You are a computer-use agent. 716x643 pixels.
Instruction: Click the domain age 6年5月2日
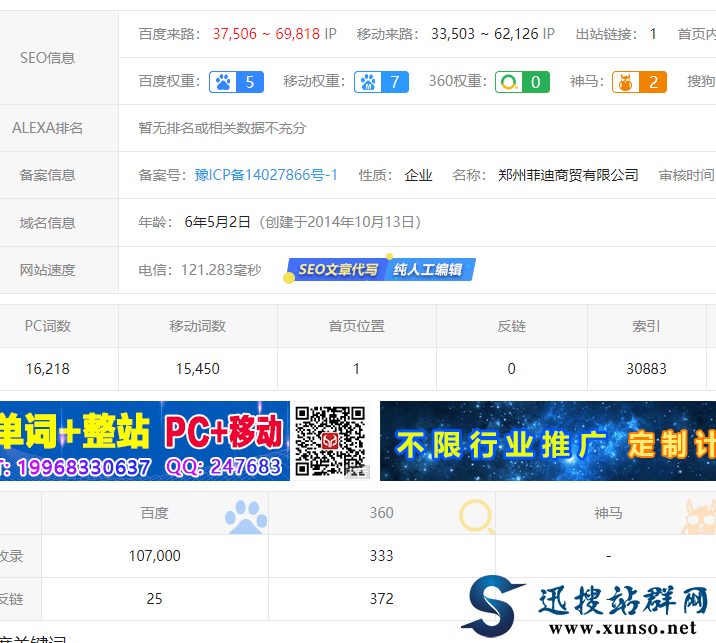tap(217, 222)
